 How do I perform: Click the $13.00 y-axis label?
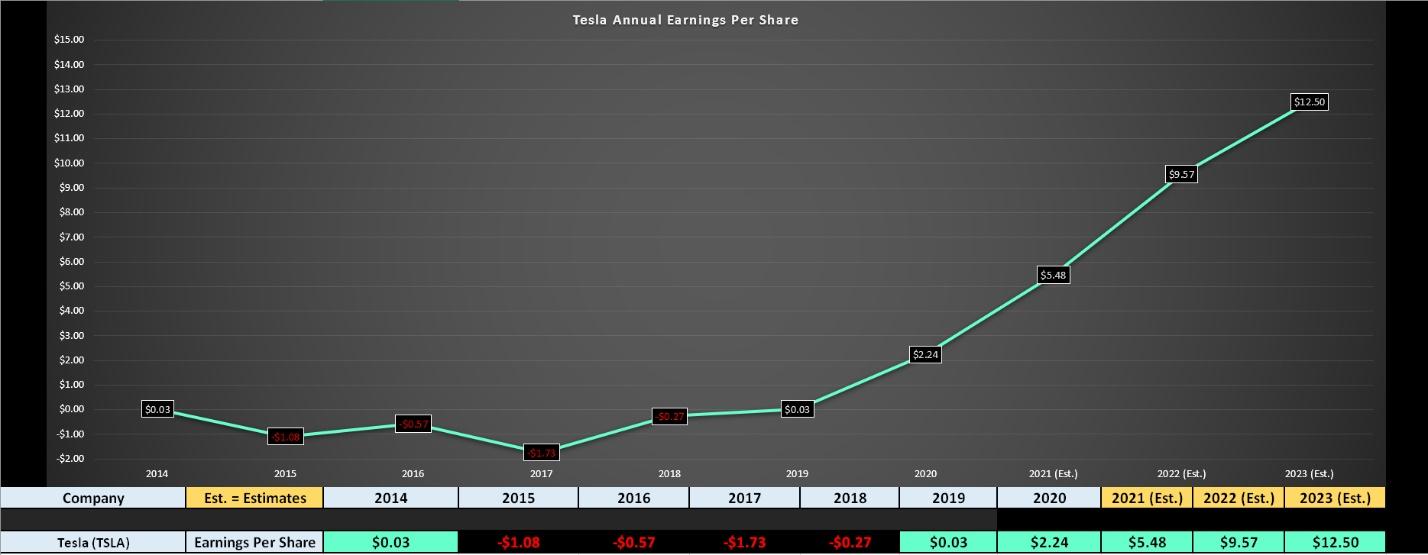69,89
